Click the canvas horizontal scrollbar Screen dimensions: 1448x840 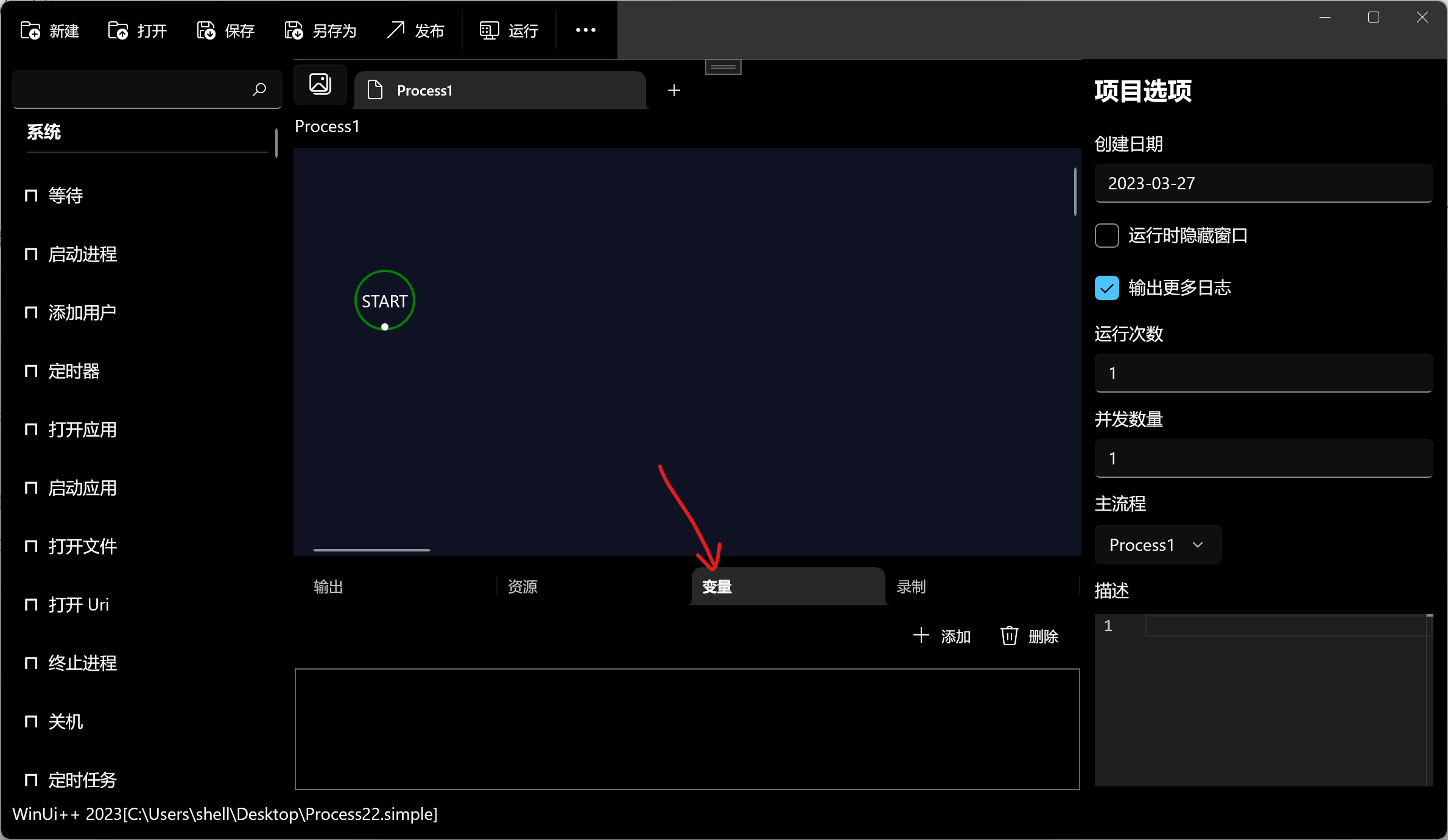pyautogui.click(x=371, y=550)
